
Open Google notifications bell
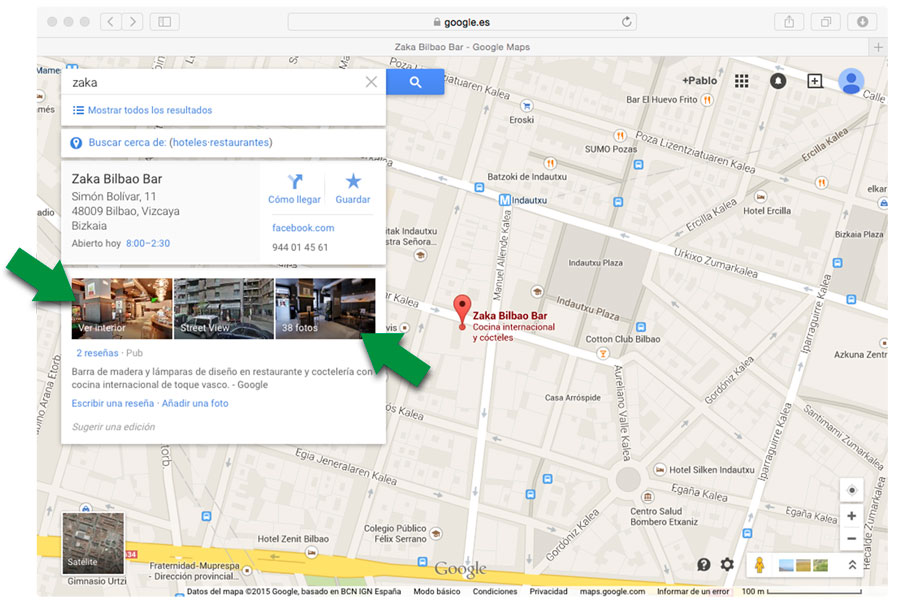[x=778, y=81]
